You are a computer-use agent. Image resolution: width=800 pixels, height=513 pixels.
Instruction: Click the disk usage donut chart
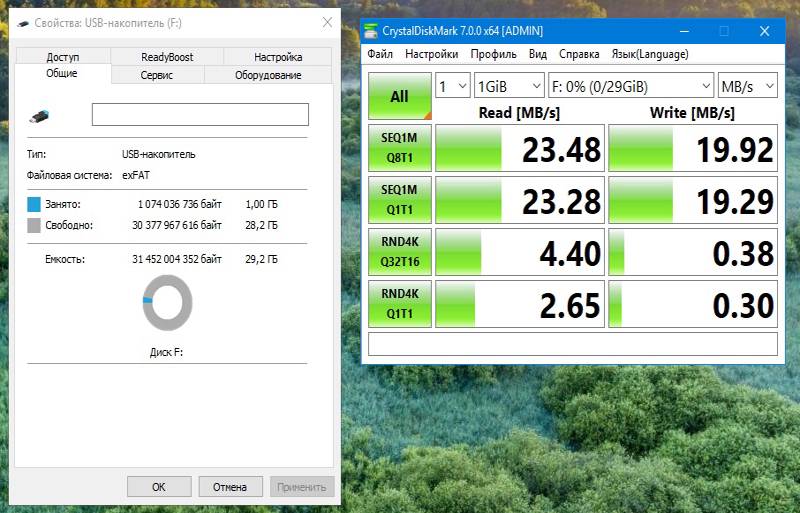point(167,304)
